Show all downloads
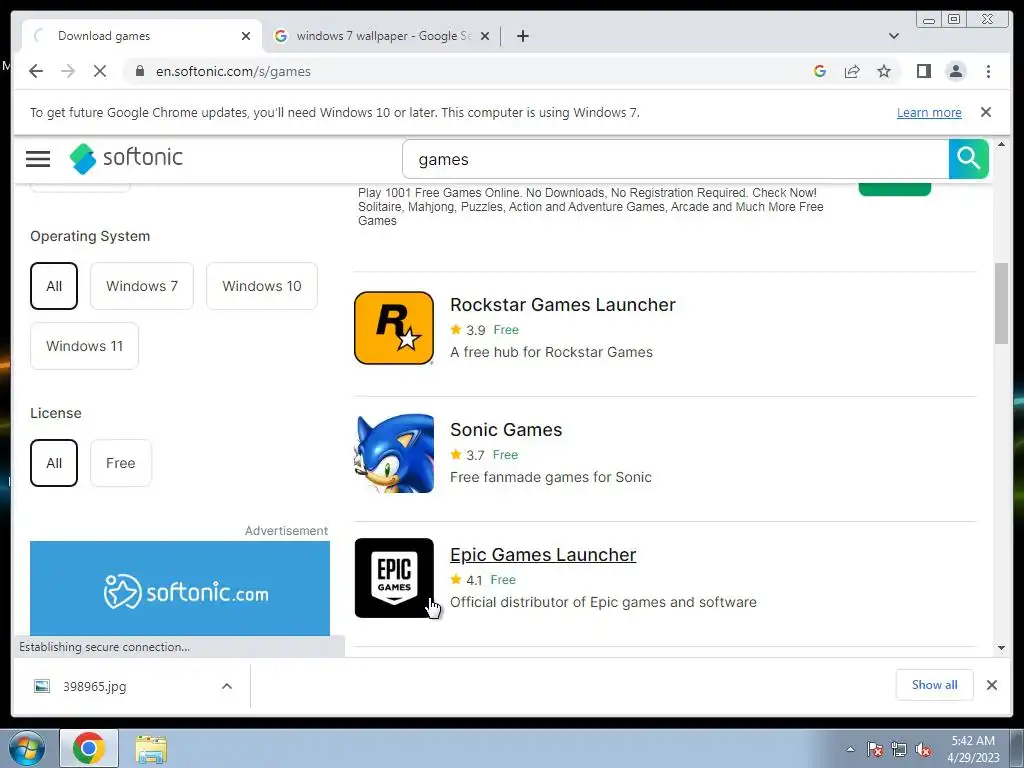 (934, 685)
